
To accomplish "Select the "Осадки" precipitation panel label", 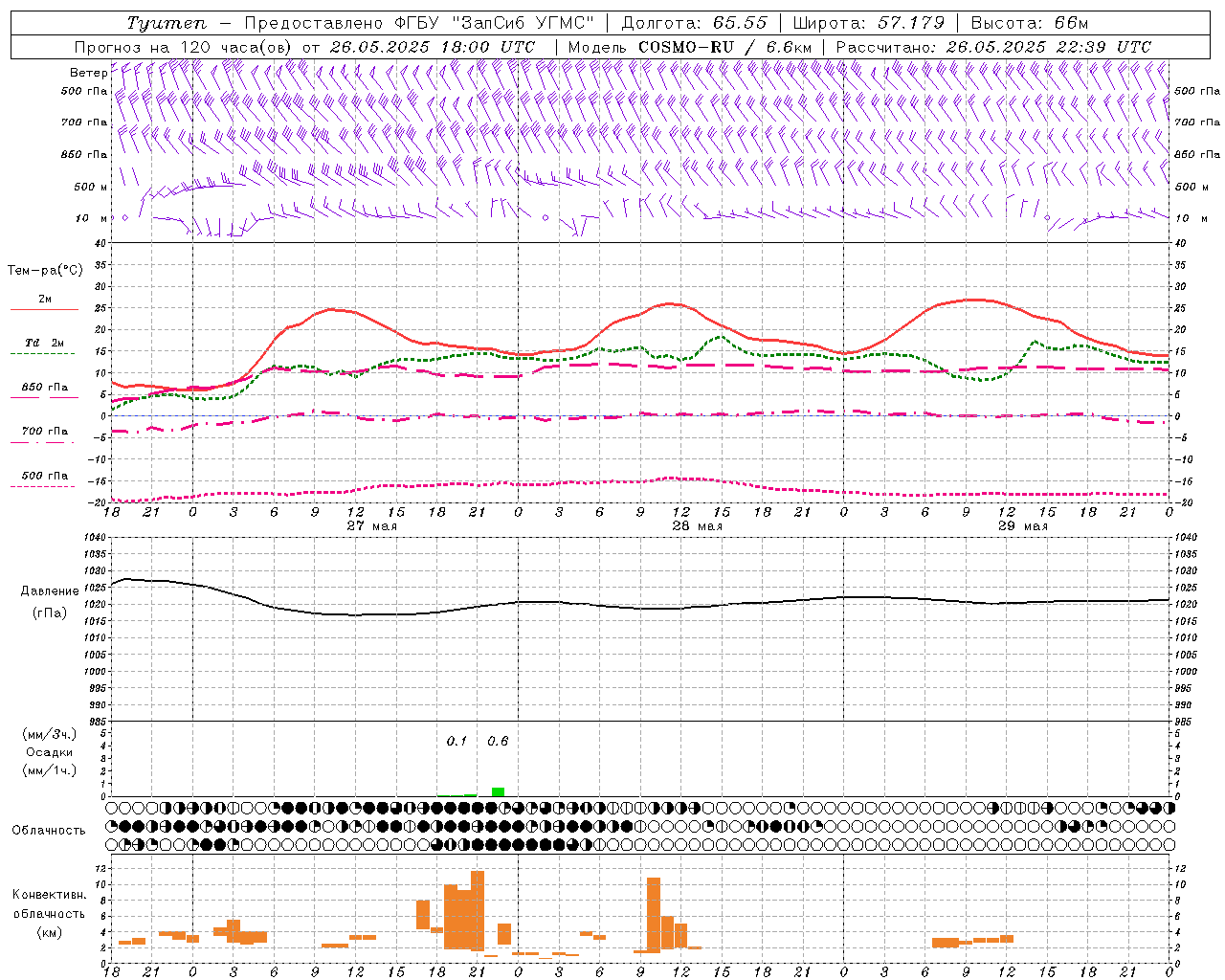I will pyautogui.click(x=49, y=752).
